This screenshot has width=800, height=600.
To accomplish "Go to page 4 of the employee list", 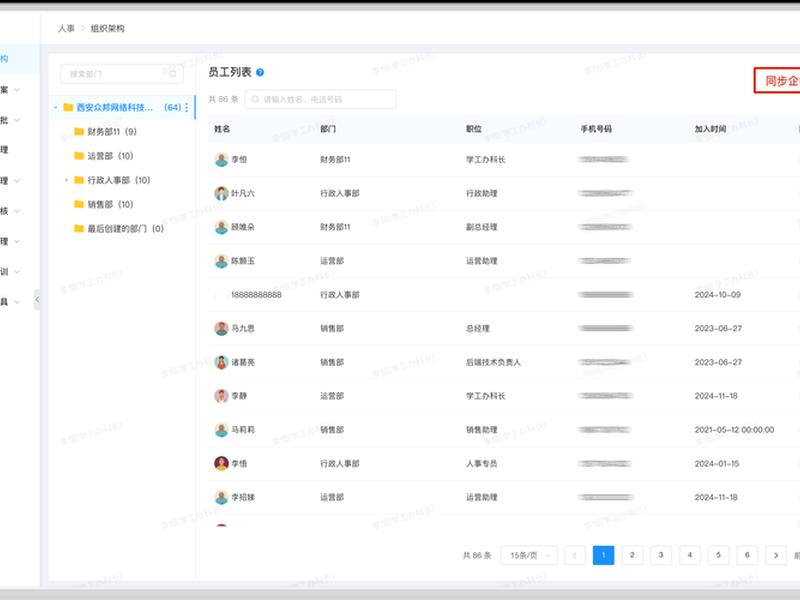I will (x=690, y=555).
